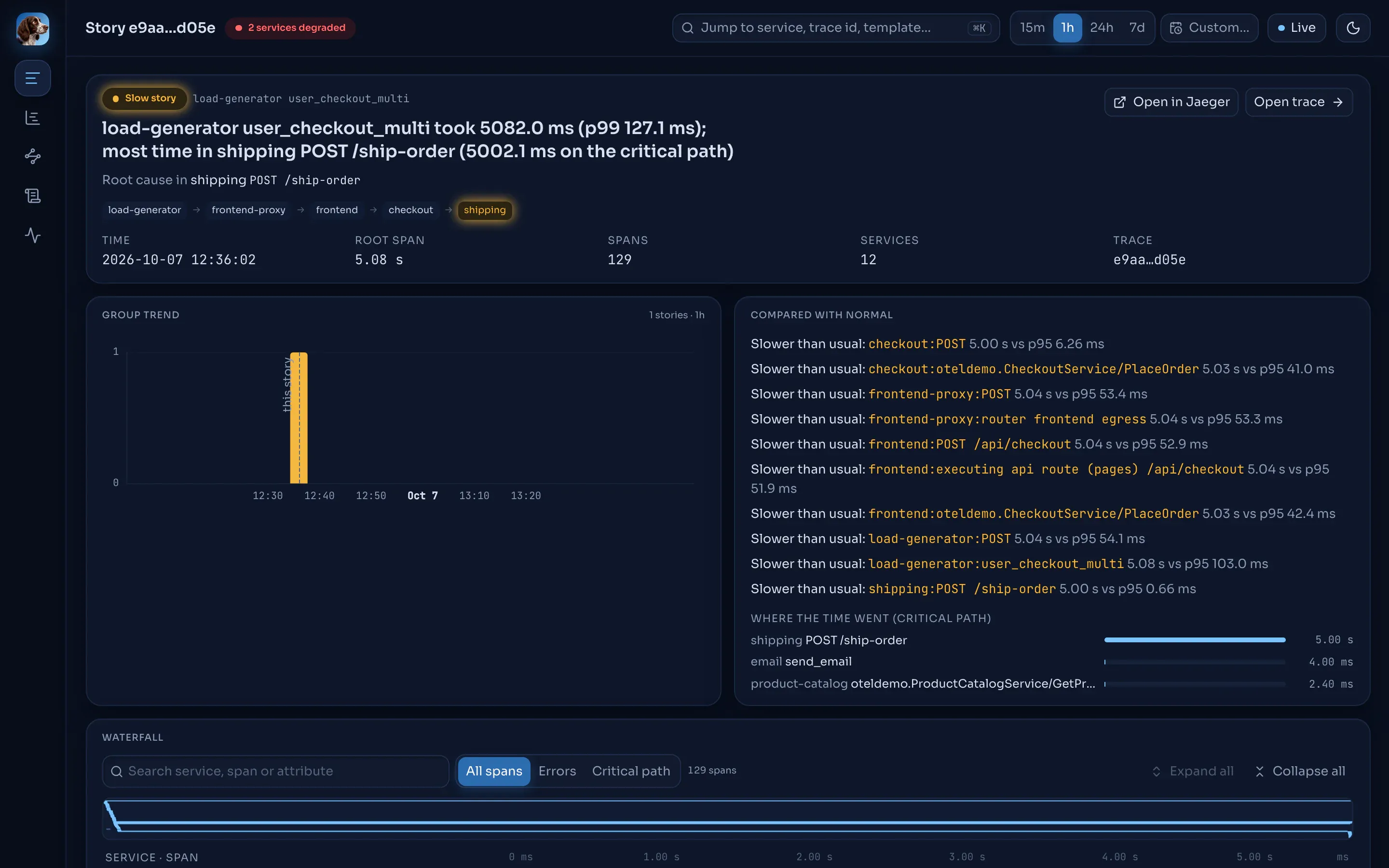
Task: Select highlighted shipping chip
Action: tap(485, 210)
